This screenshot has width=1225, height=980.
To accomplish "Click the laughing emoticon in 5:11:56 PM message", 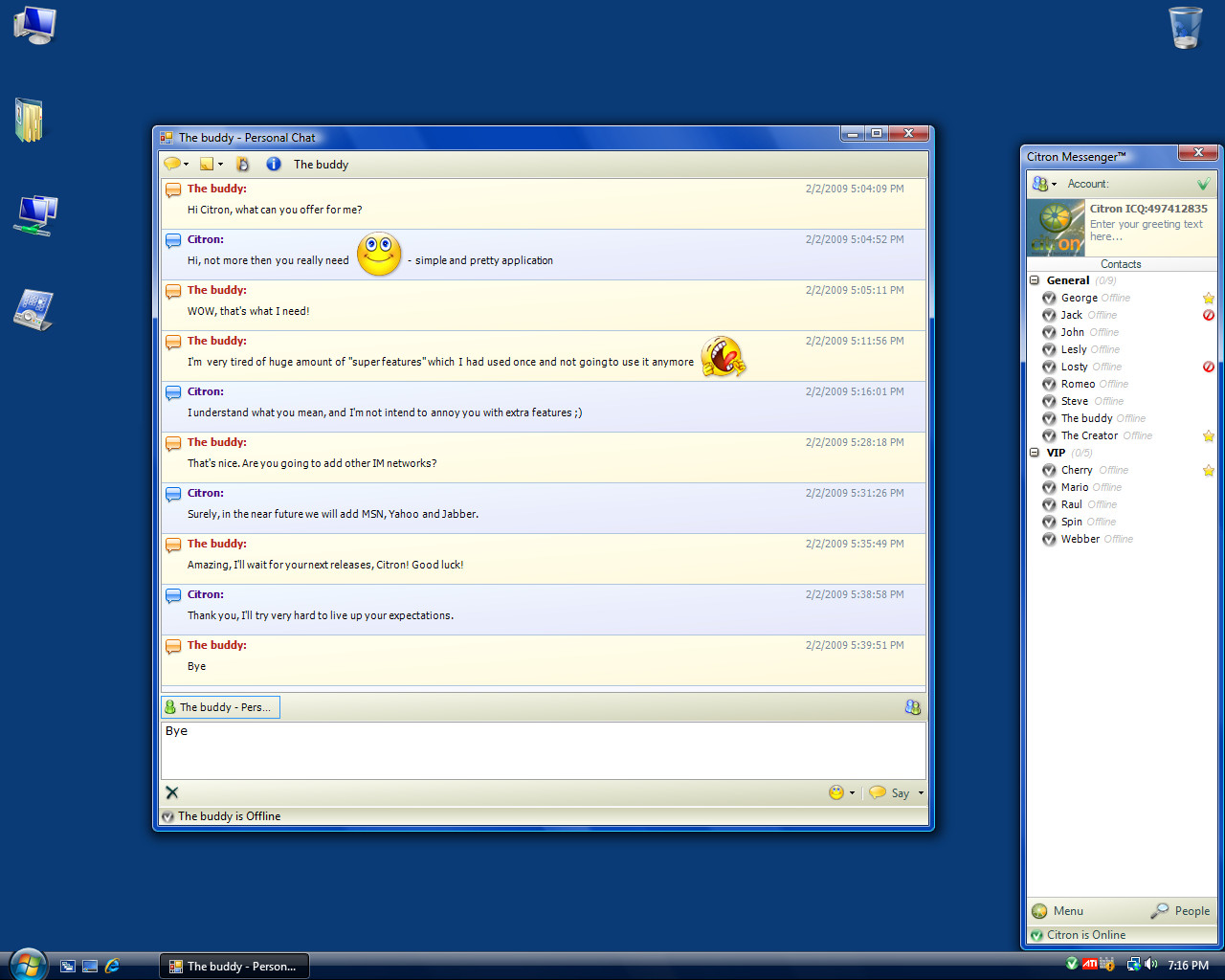I will [723, 357].
